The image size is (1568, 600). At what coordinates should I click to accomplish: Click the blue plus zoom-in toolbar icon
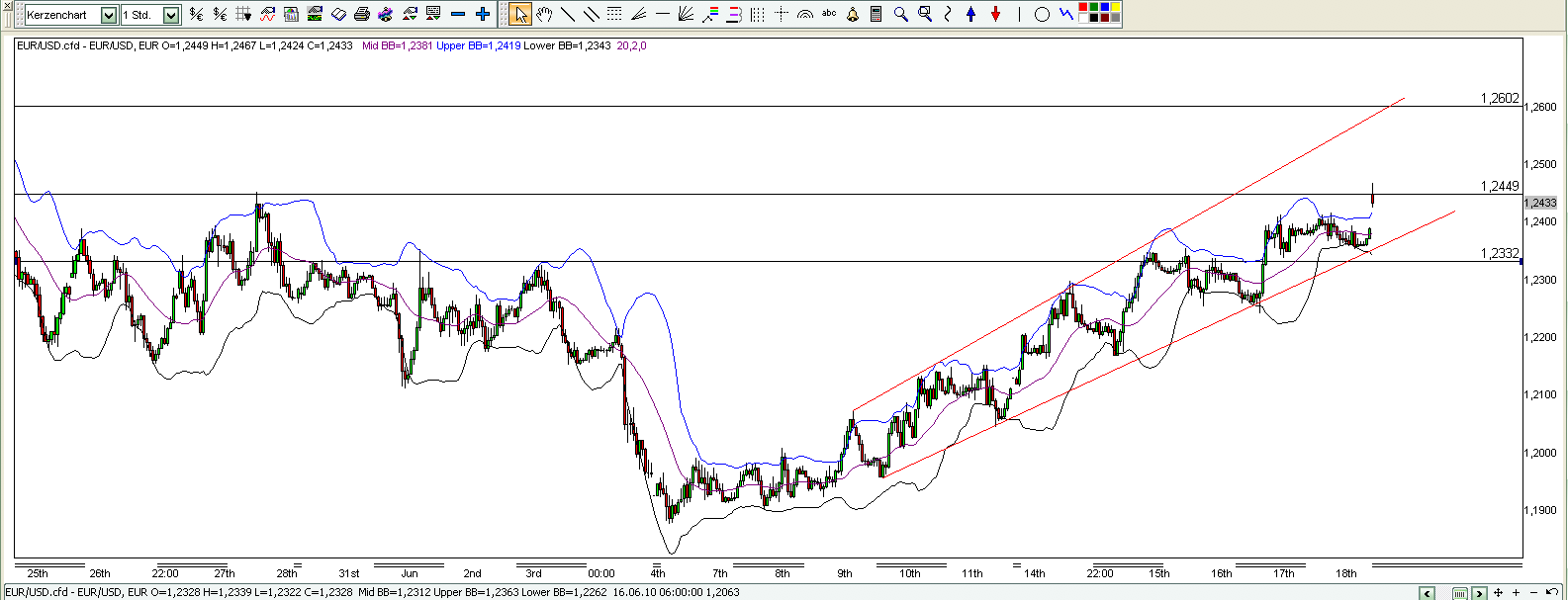(x=483, y=14)
